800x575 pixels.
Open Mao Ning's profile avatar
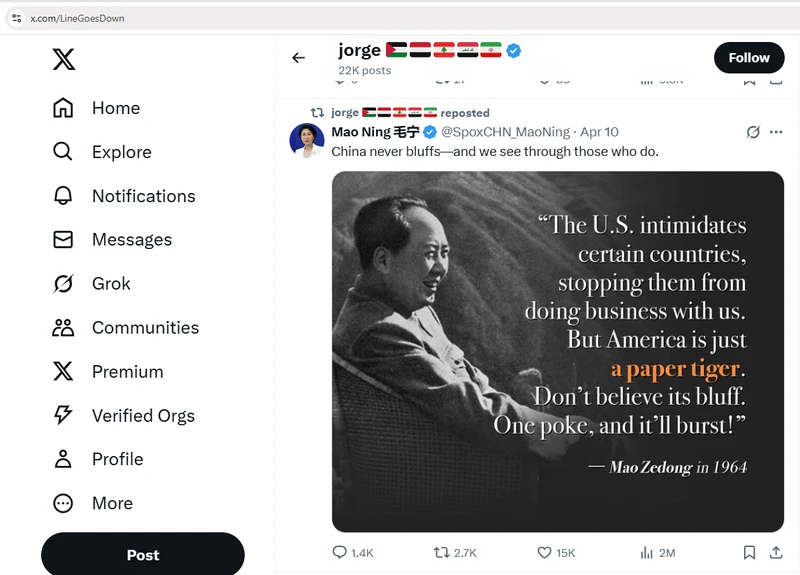point(307,141)
